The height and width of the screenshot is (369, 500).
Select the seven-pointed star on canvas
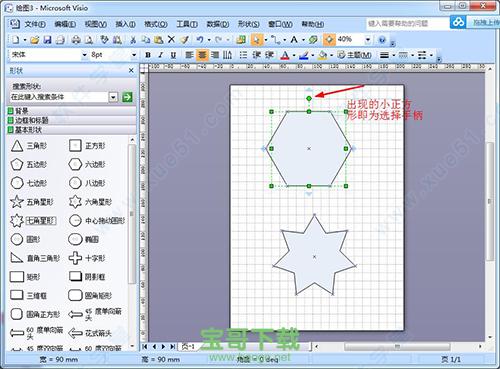pos(314,256)
